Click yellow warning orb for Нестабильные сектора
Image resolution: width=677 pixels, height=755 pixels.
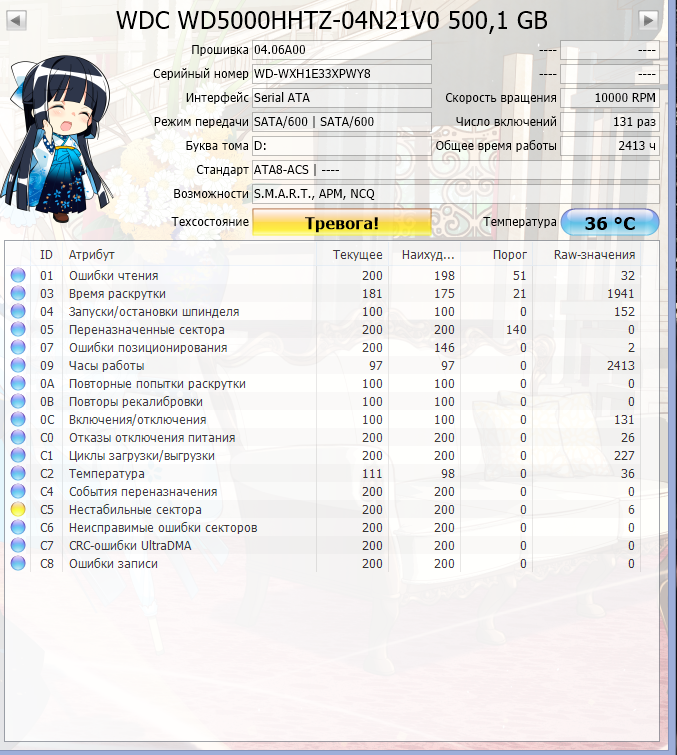click(x=18, y=509)
